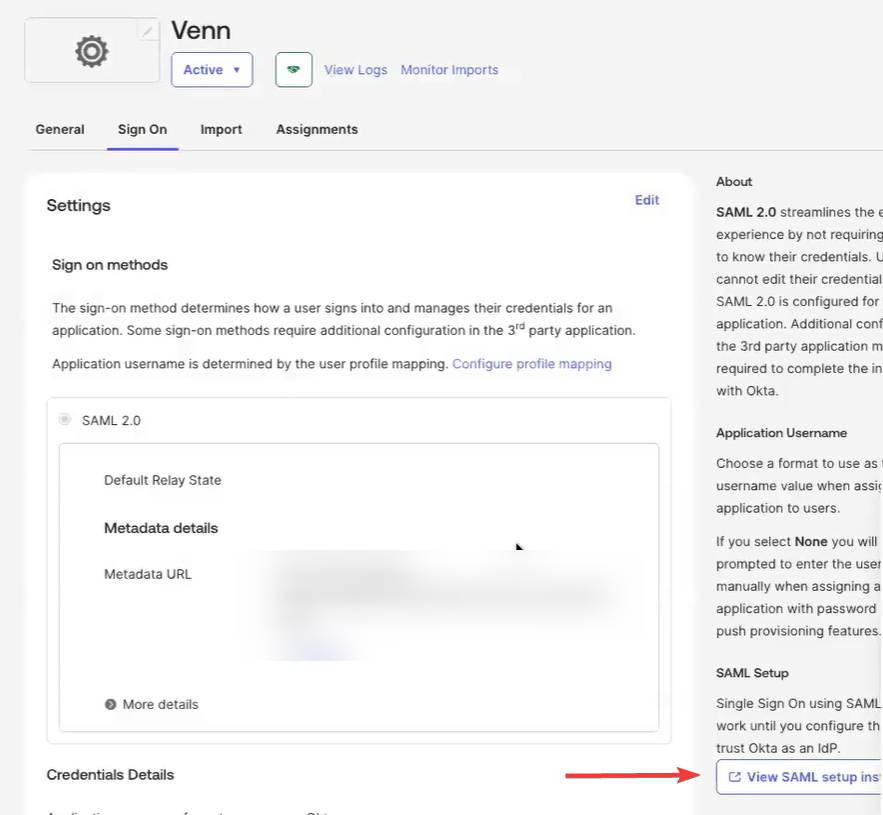Click Edit in the Settings panel
Screen dimensions: 883x815
coord(646,200)
